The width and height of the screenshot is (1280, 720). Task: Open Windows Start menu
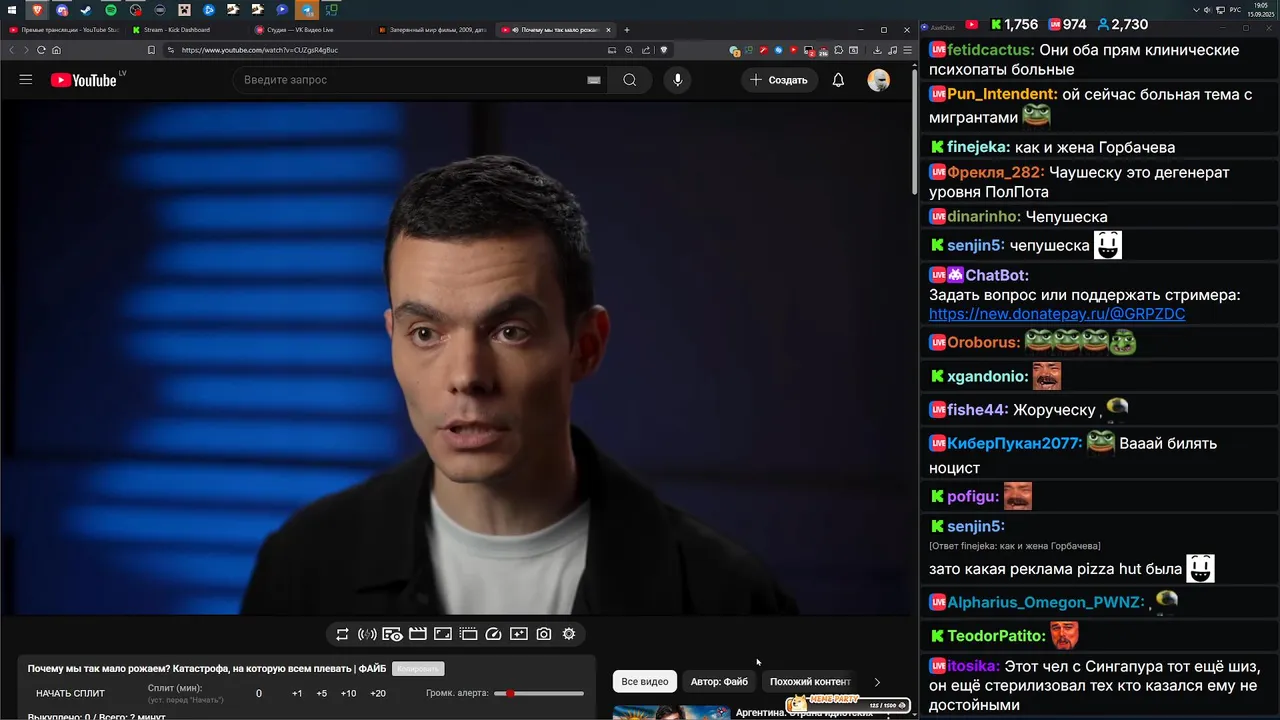click(x=11, y=10)
